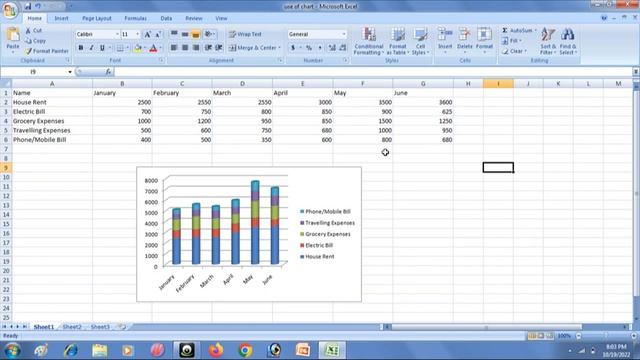Select the Format Painter brush
The width and height of the screenshot is (640, 360).
pos(28,51)
